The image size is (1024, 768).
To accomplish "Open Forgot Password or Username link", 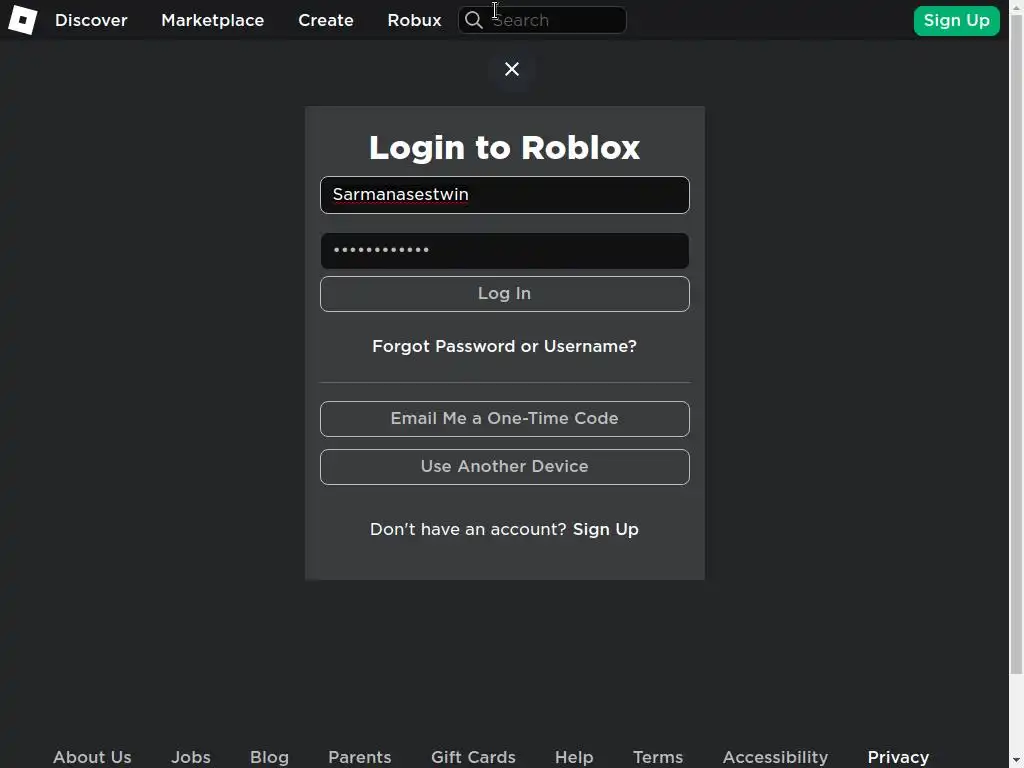I will click(504, 346).
